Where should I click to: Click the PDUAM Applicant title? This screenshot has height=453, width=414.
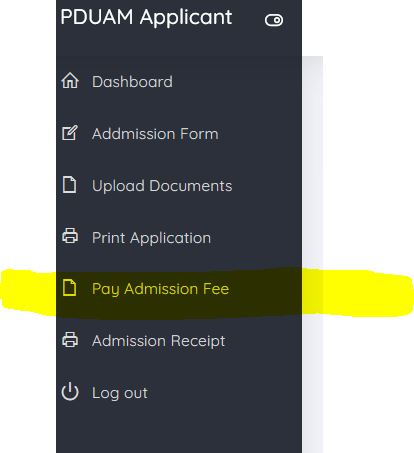[146, 17]
